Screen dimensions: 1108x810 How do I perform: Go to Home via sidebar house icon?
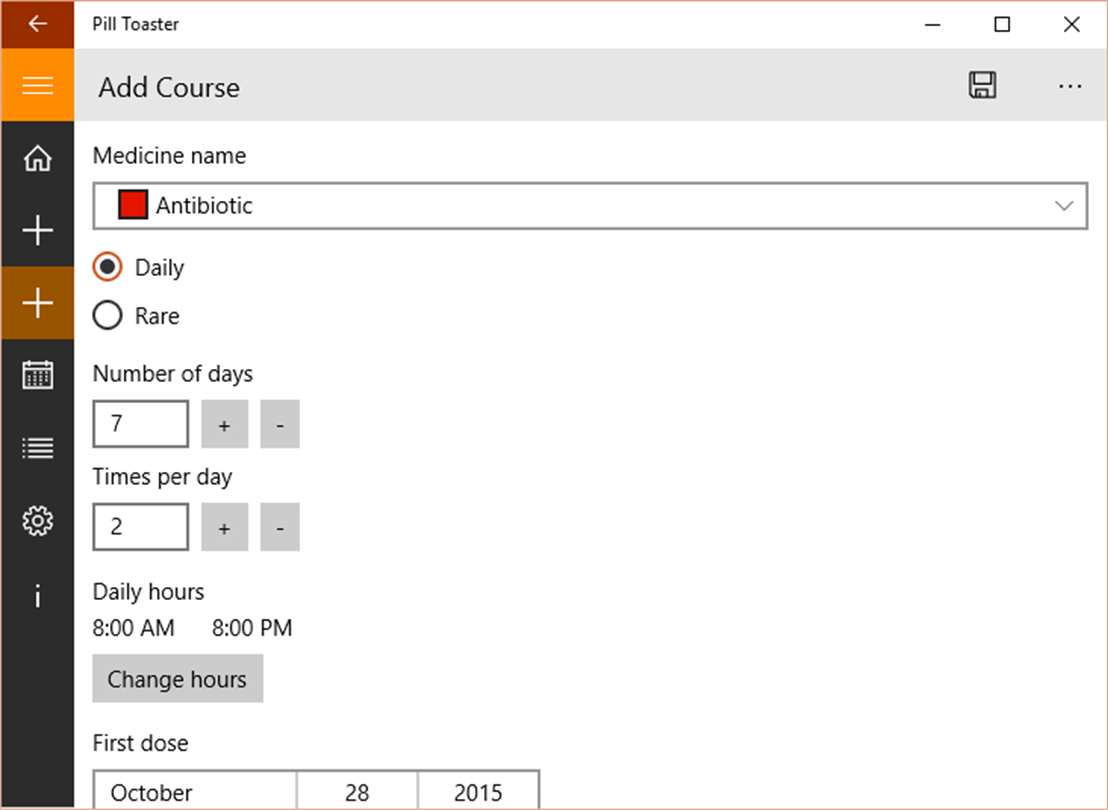(x=37, y=158)
